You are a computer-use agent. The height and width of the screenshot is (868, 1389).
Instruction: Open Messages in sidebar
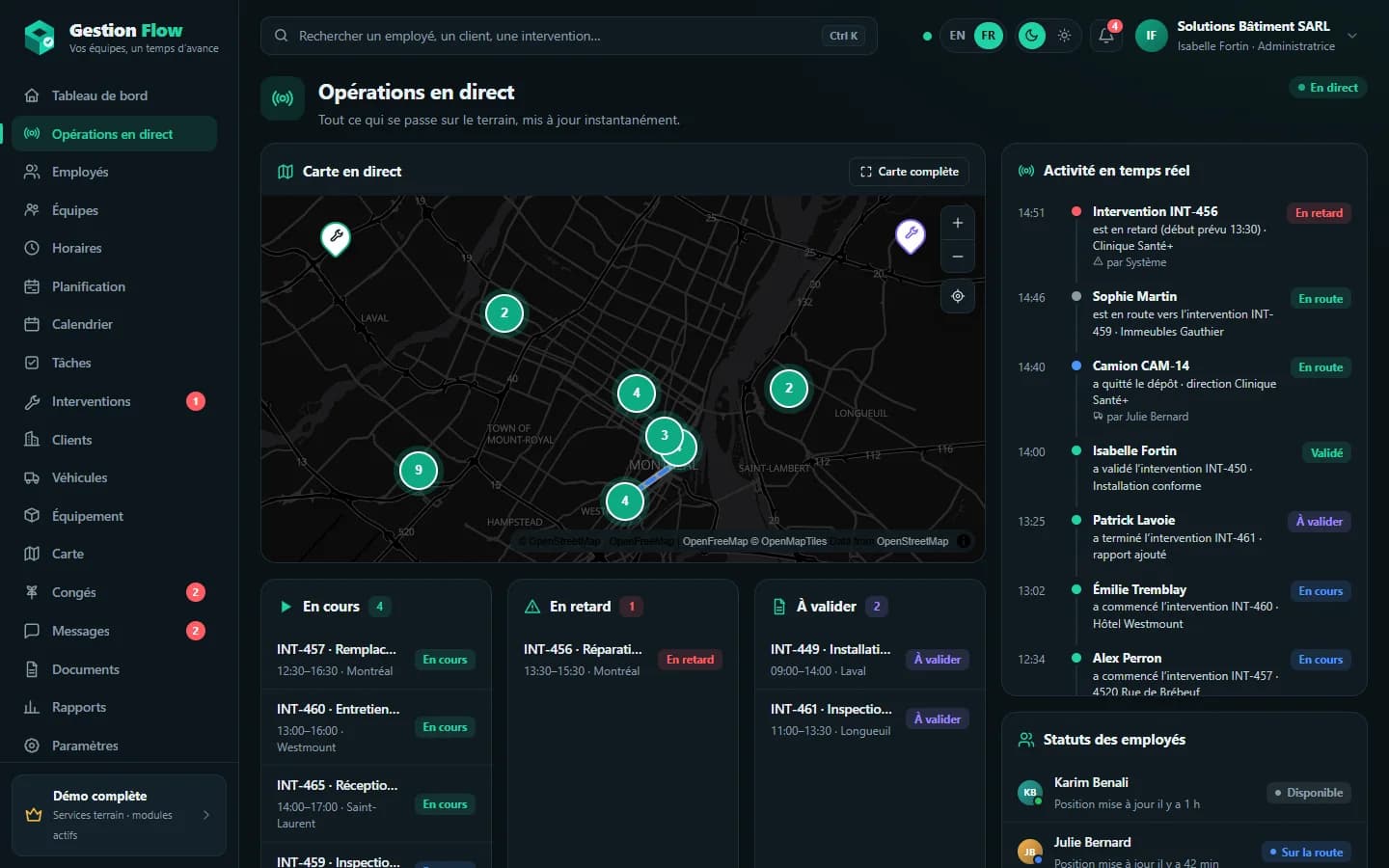click(x=114, y=631)
